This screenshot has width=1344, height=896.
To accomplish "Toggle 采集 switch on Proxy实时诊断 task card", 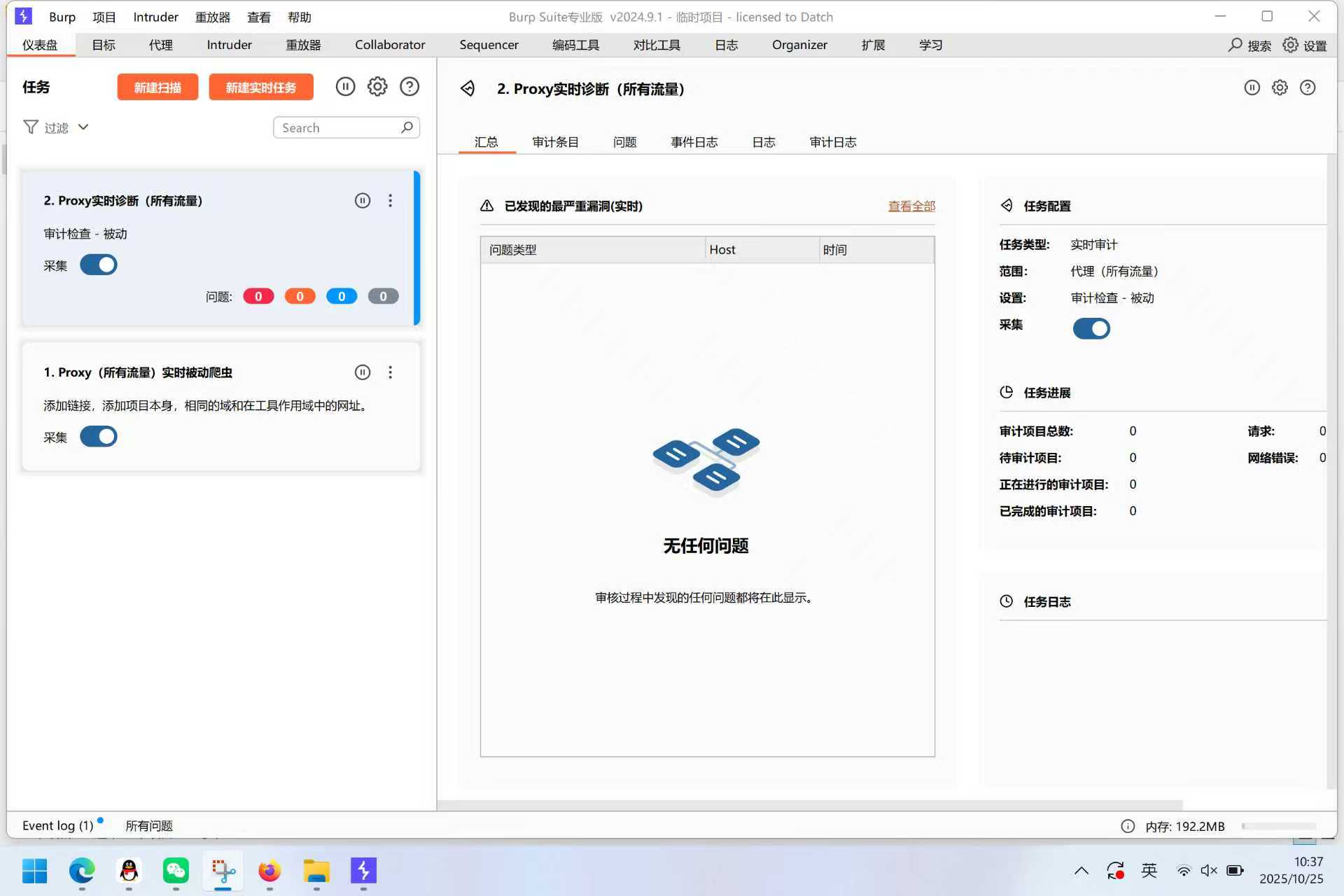I will click(x=99, y=265).
